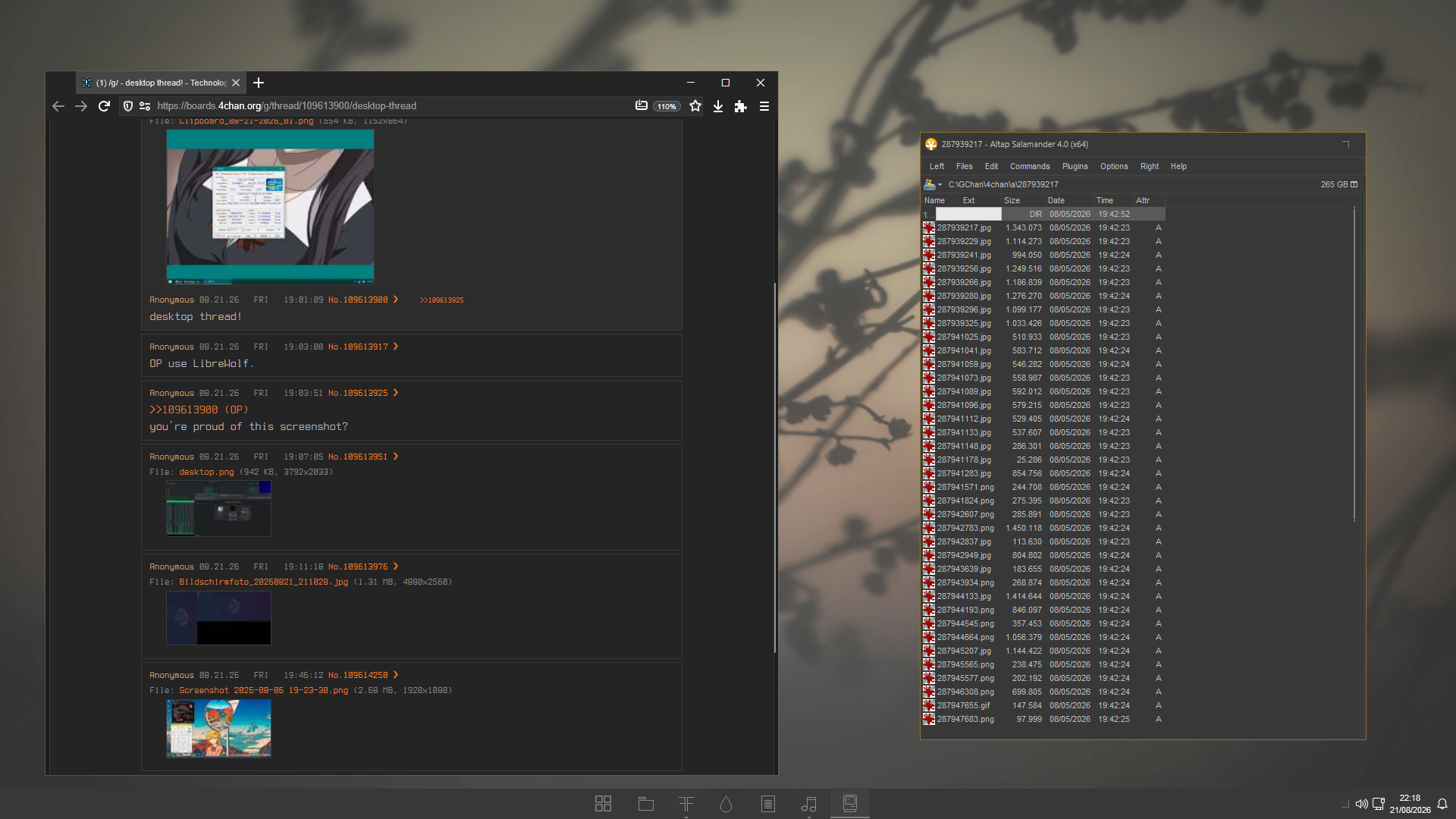
Task: Open post menu arrow for No.109613951
Action: pyautogui.click(x=396, y=457)
